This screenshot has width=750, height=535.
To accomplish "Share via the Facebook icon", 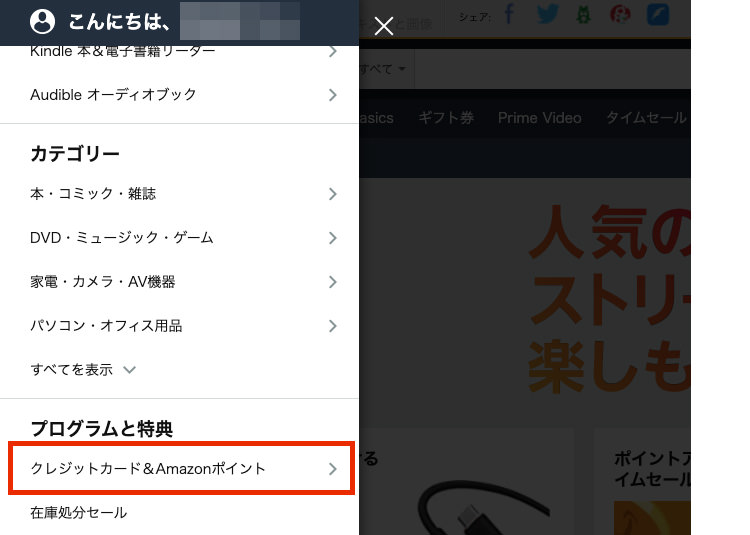I will [509, 14].
